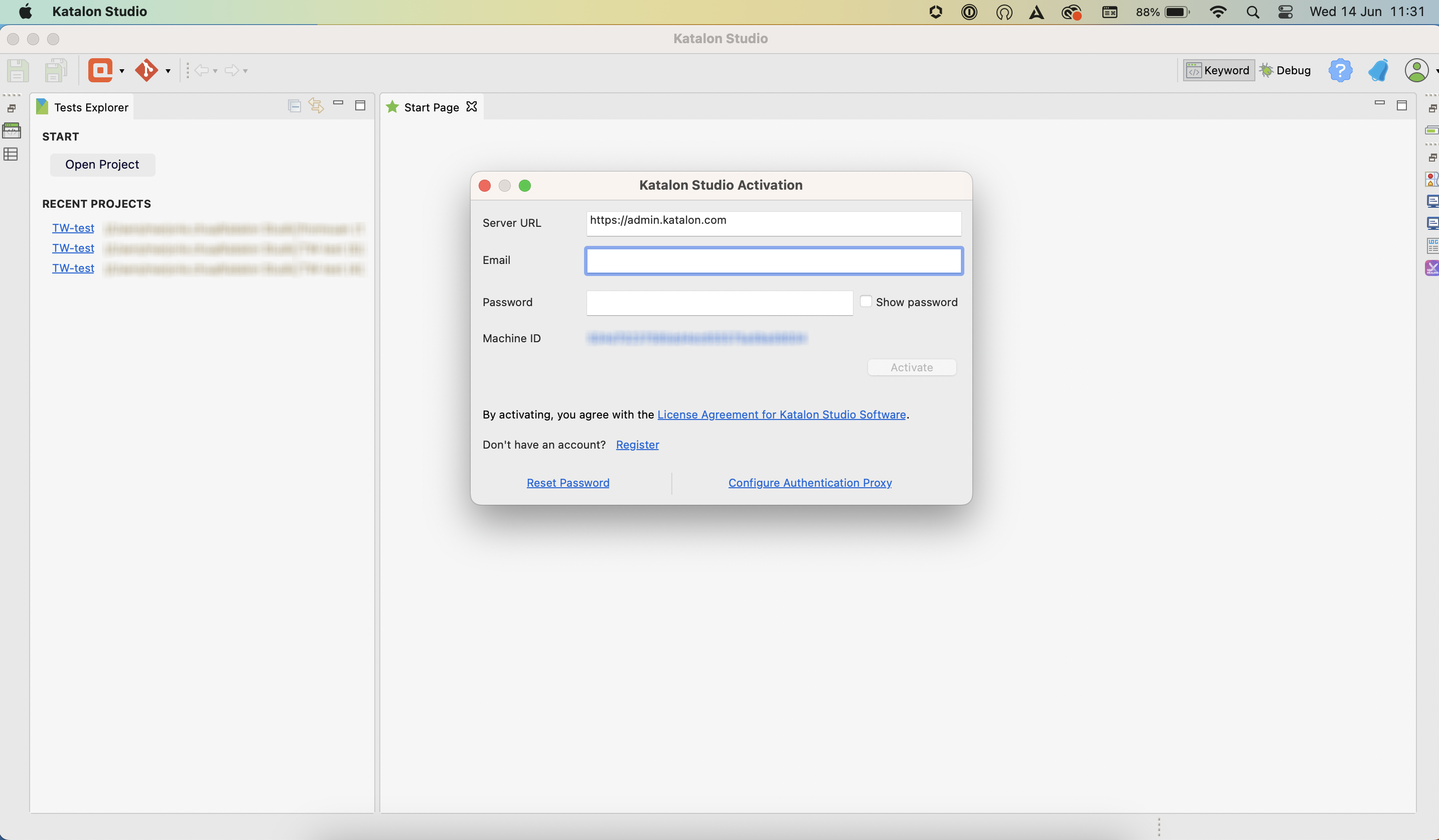Screen dimensions: 1439x840
Task: Open the forward navigation history dropdown
Action: (245, 71)
